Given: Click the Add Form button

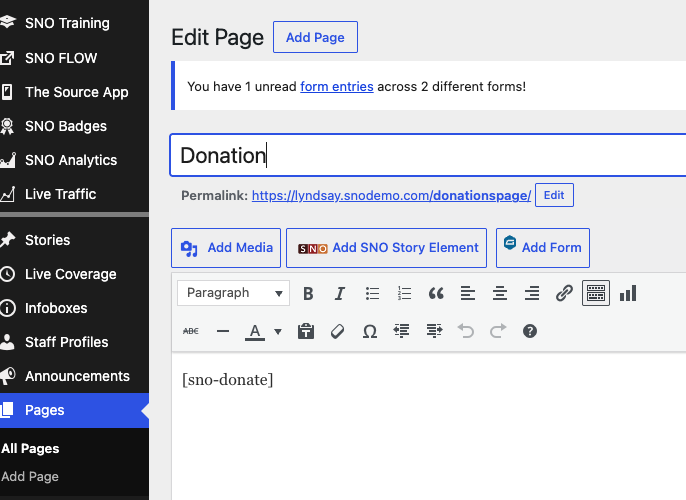Looking at the screenshot, I should tap(542, 248).
